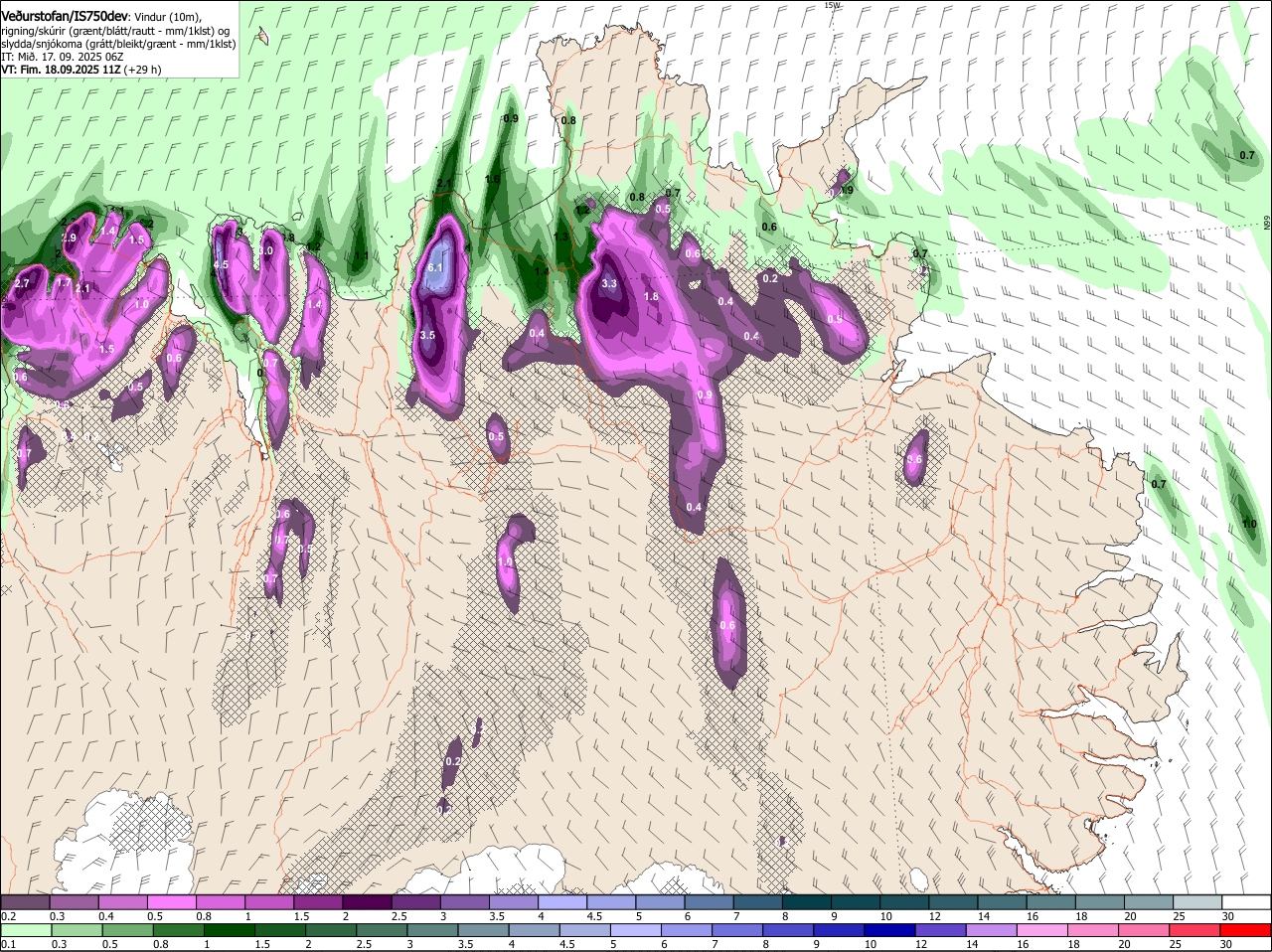Click the 12 label in snow legend
Screen dimensions: 1272x952
(933, 916)
